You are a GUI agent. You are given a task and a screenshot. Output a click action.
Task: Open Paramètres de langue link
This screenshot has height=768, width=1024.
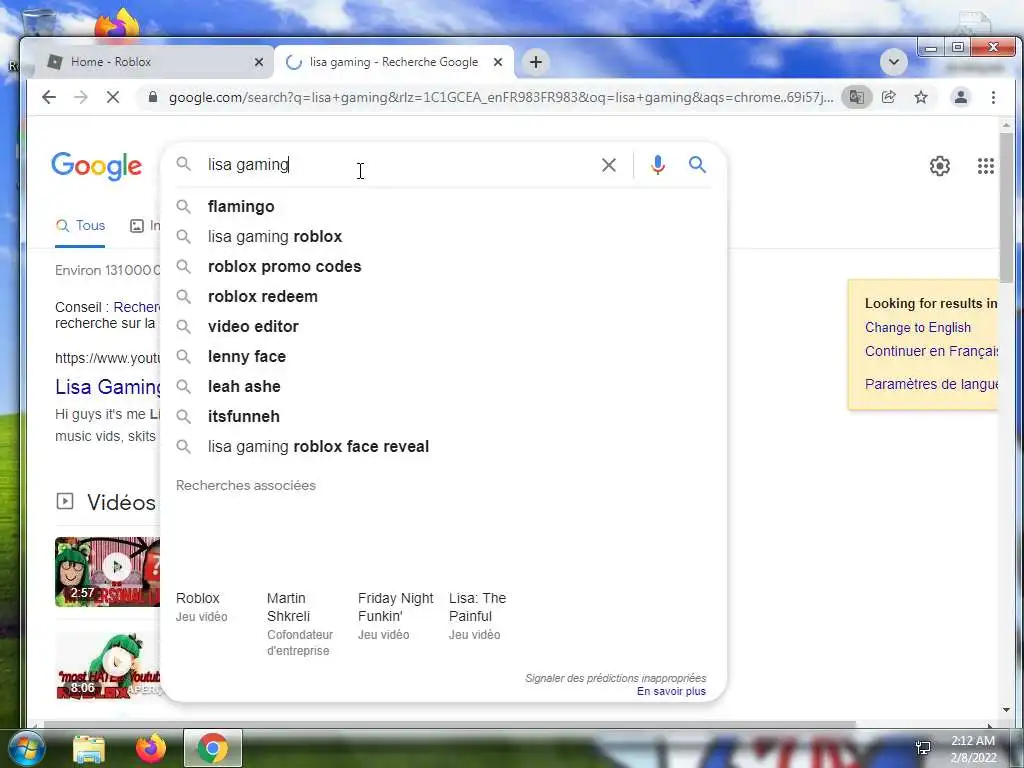[x=931, y=384]
